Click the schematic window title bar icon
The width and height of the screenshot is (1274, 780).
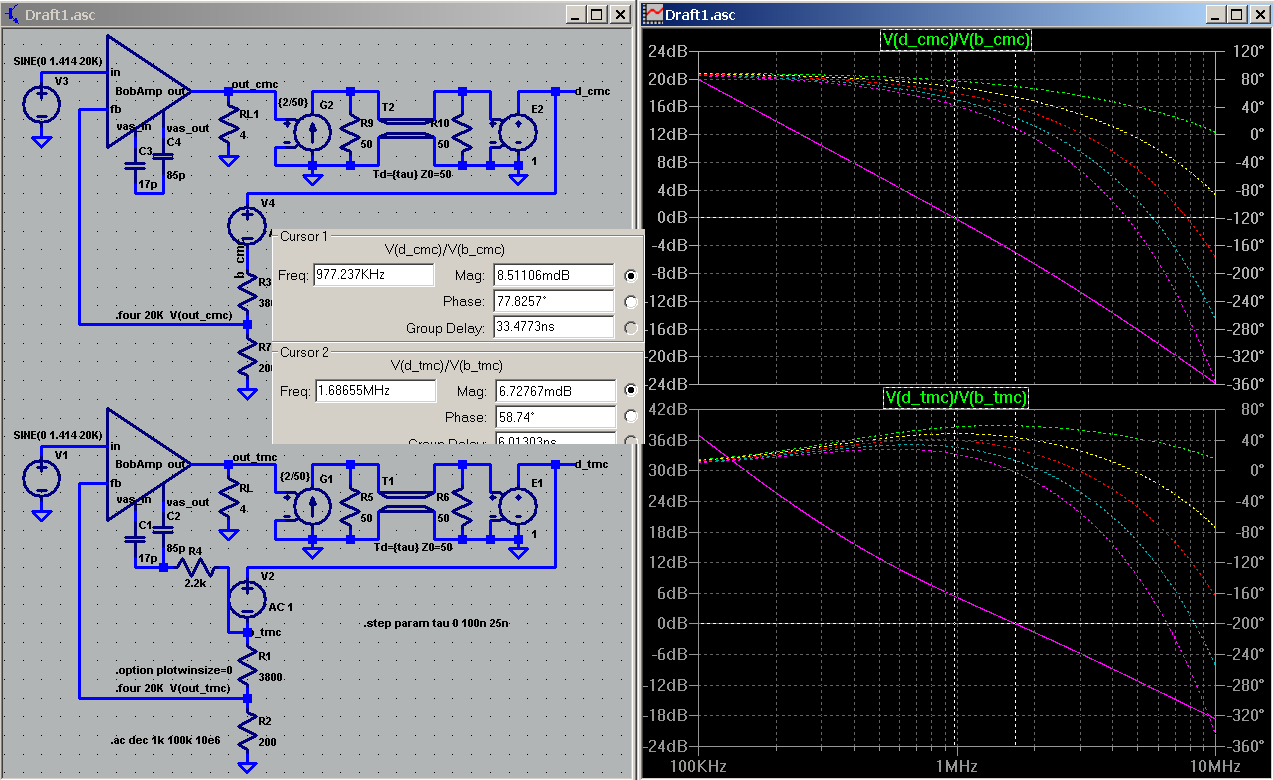pyautogui.click(x=12, y=14)
